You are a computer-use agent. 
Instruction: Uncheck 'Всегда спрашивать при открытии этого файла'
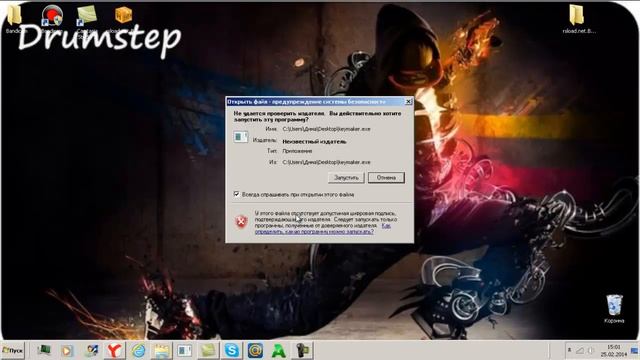(236, 194)
